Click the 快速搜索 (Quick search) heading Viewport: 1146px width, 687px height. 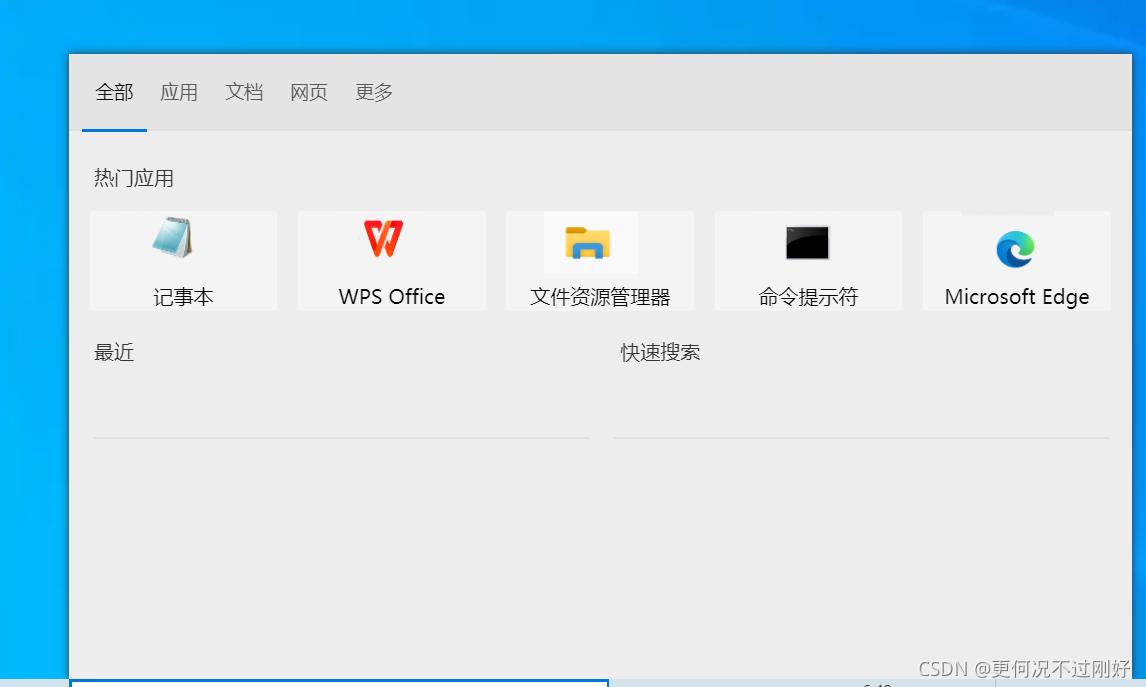(x=661, y=352)
